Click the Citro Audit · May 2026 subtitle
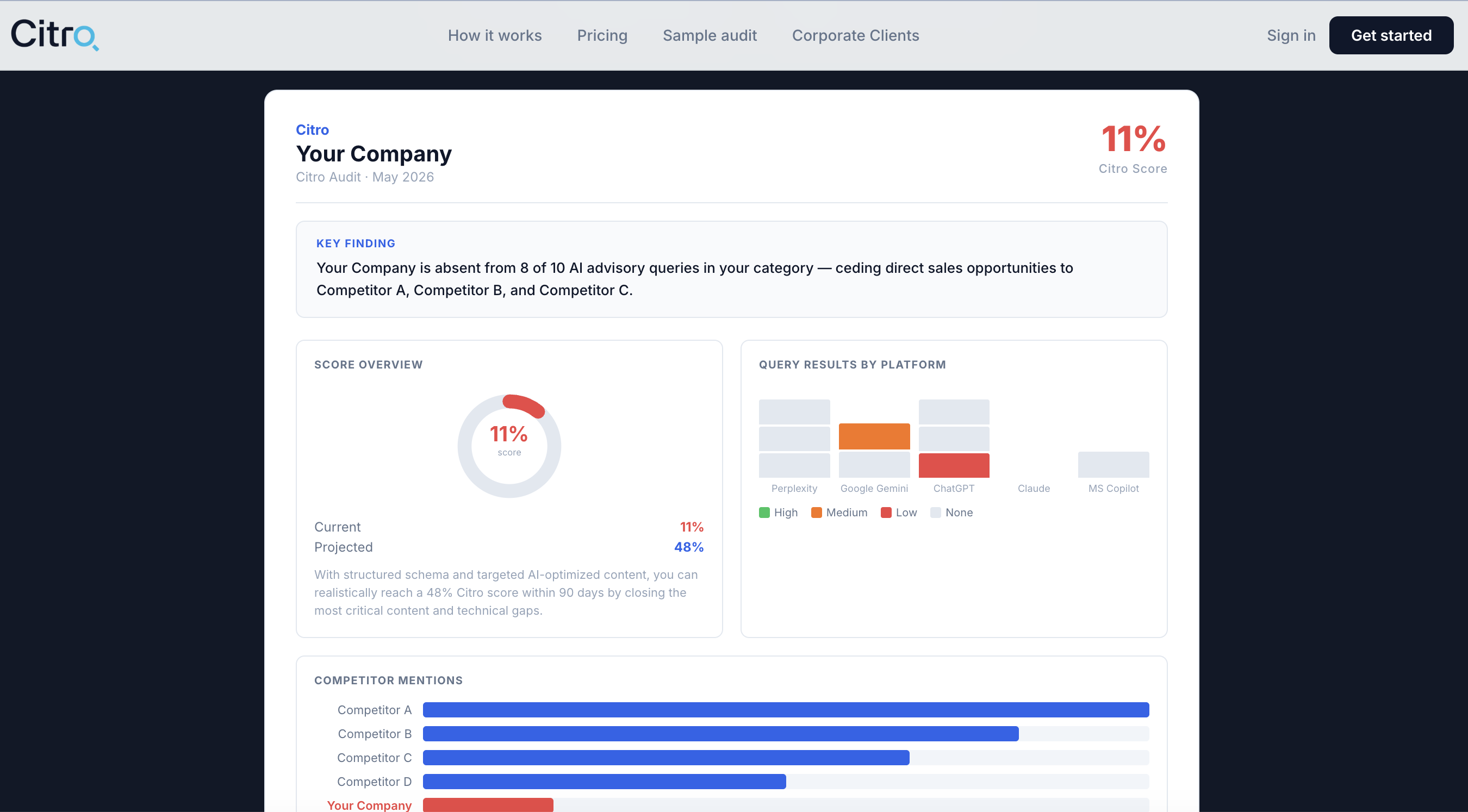1468x812 pixels. point(365,177)
